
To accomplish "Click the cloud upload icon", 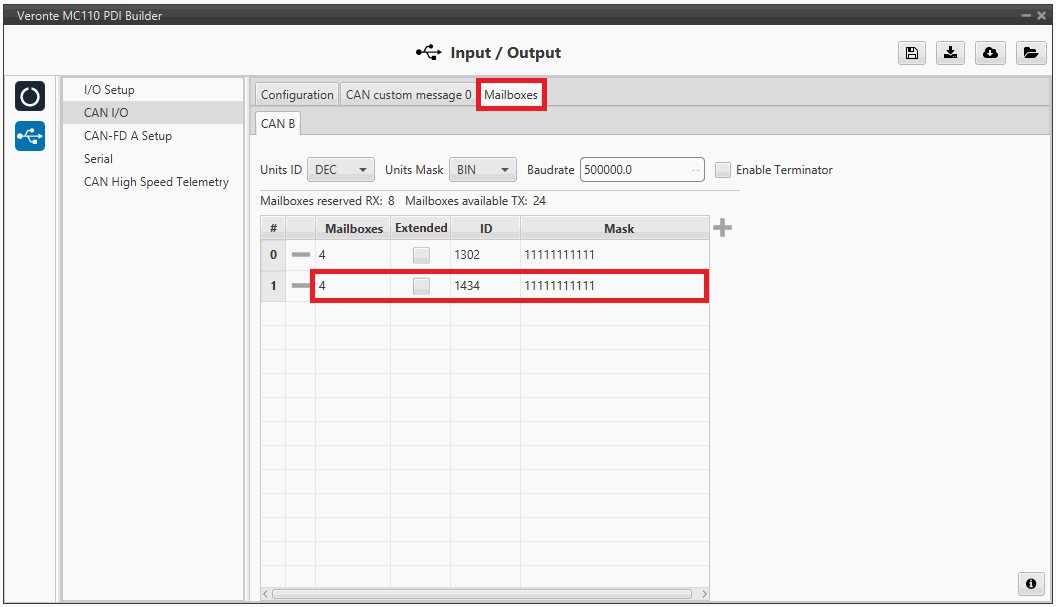I will 990,54.
